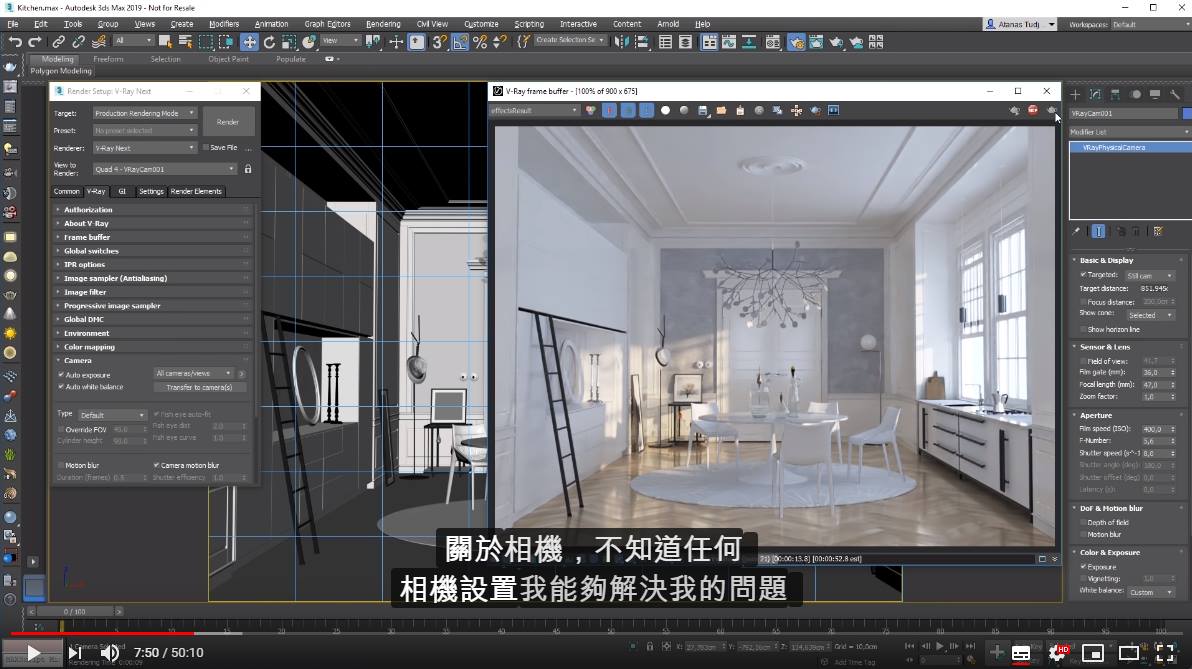Enable Depth of field checkbox
Screen dimensions: 1192x669
coord(1083,522)
